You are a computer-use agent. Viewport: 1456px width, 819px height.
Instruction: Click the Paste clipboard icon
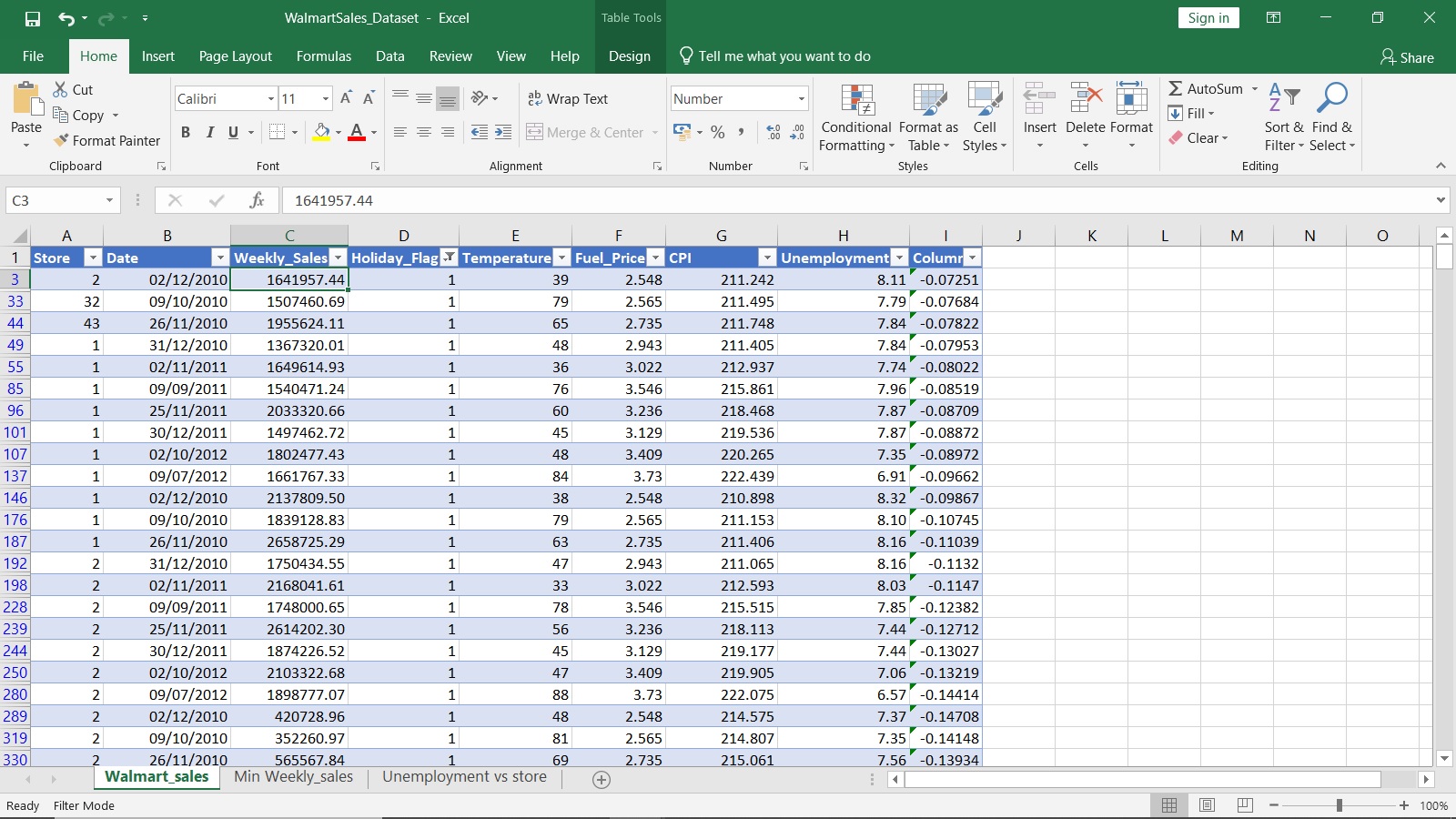pyautogui.click(x=26, y=97)
